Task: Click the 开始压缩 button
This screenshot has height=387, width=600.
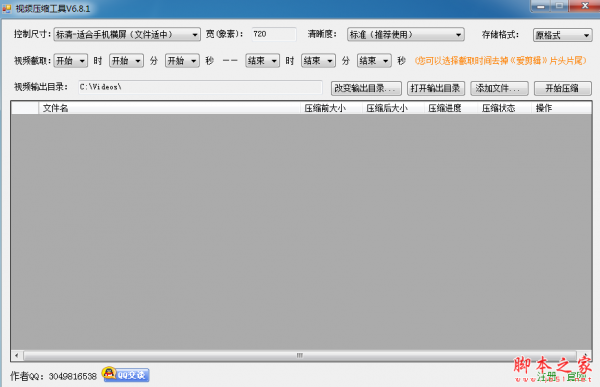Action: (x=562, y=88)
